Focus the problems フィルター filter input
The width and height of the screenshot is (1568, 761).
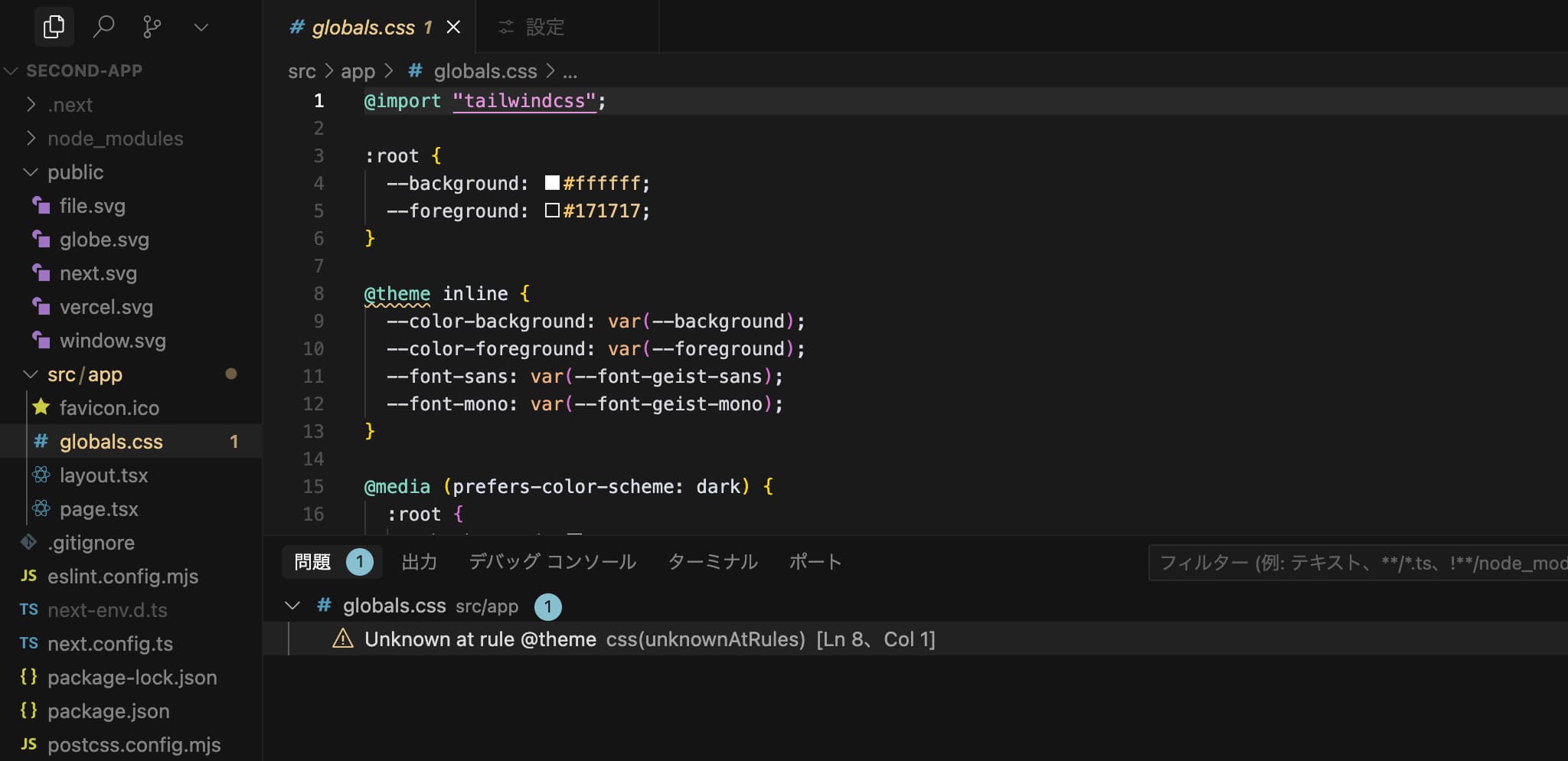(1358, 563)
